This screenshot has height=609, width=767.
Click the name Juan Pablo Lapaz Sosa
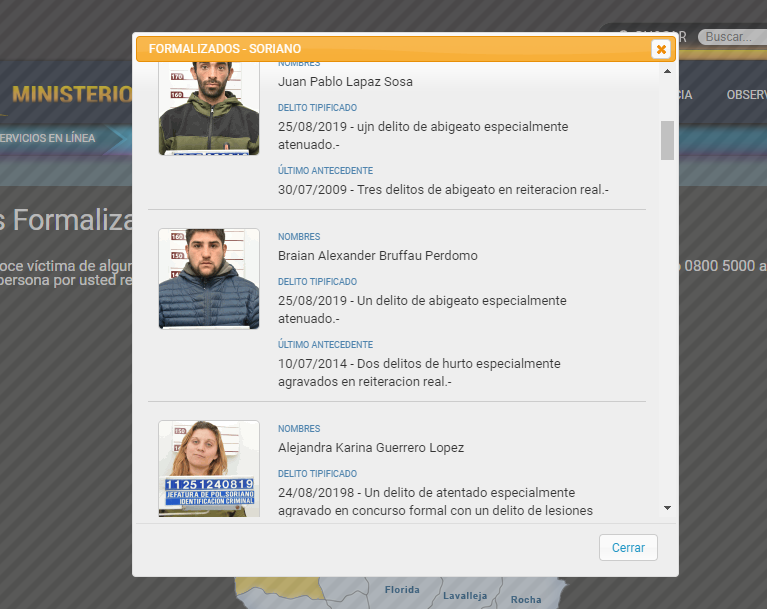(345, 82)
